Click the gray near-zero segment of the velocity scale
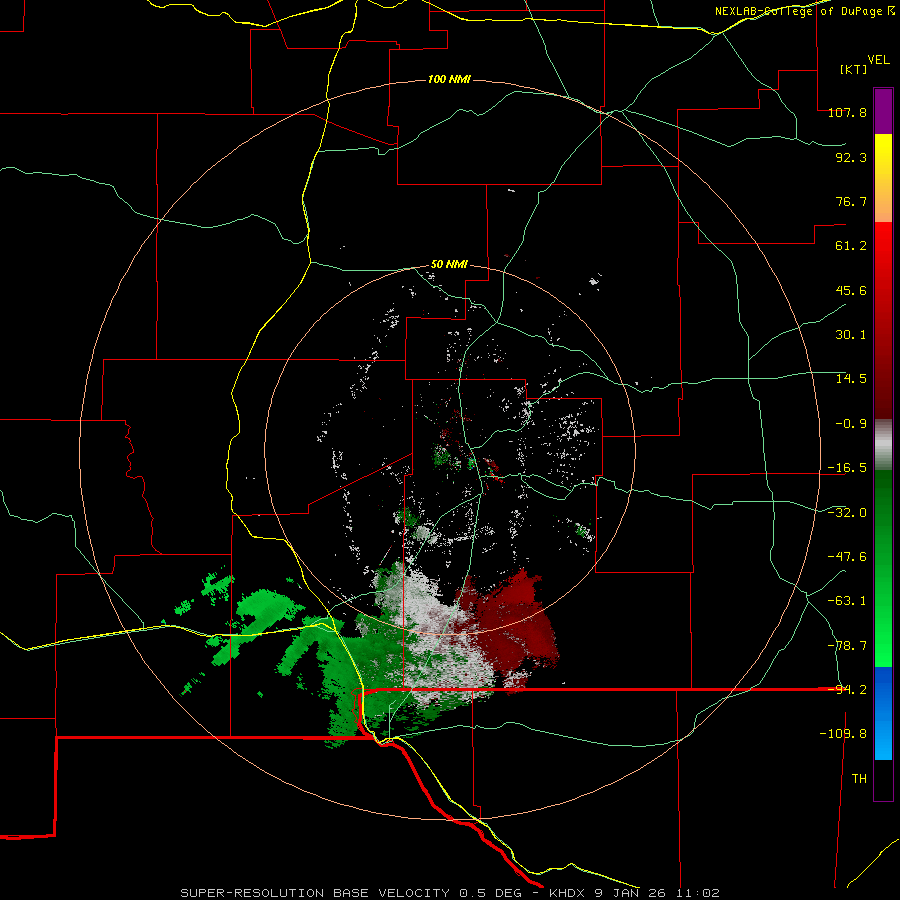This screenshot has width=900, height=900. [x=883, y=445]
